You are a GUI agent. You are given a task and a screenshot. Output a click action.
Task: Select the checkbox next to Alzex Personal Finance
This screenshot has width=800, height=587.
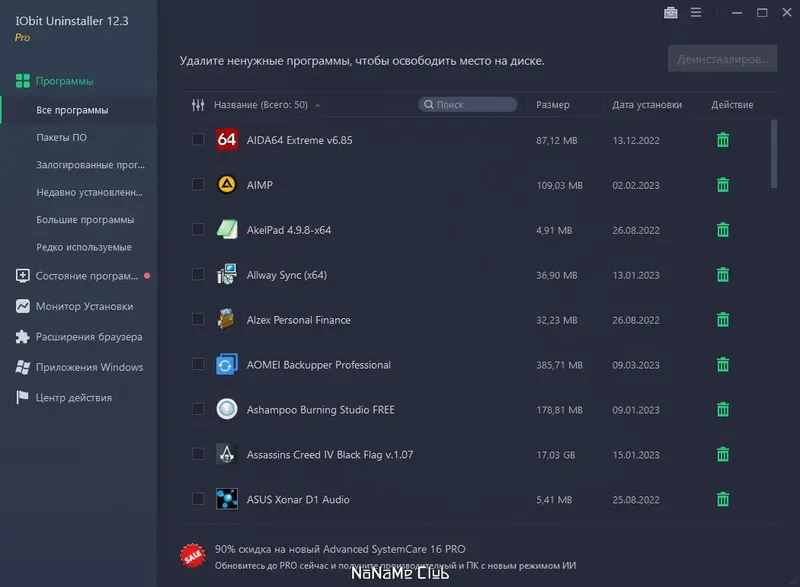(197, 320)
